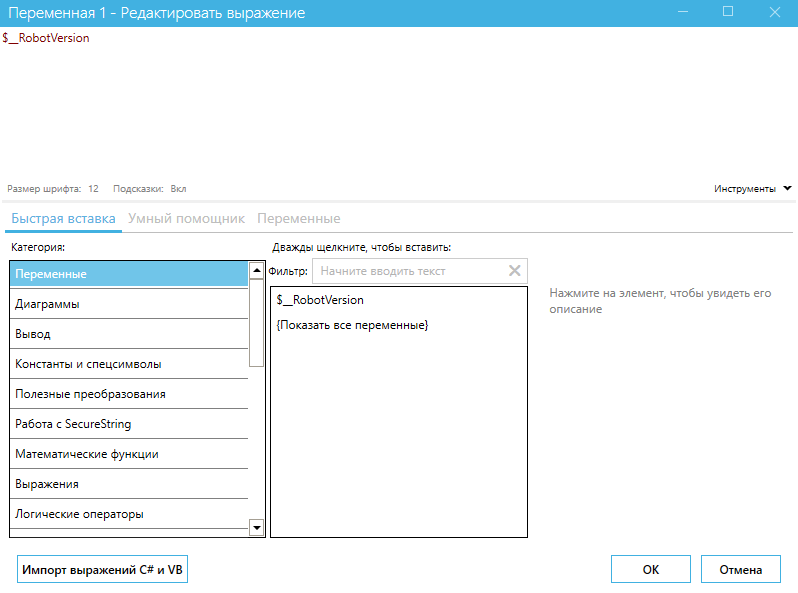Maximize the expression editor window

727,12
